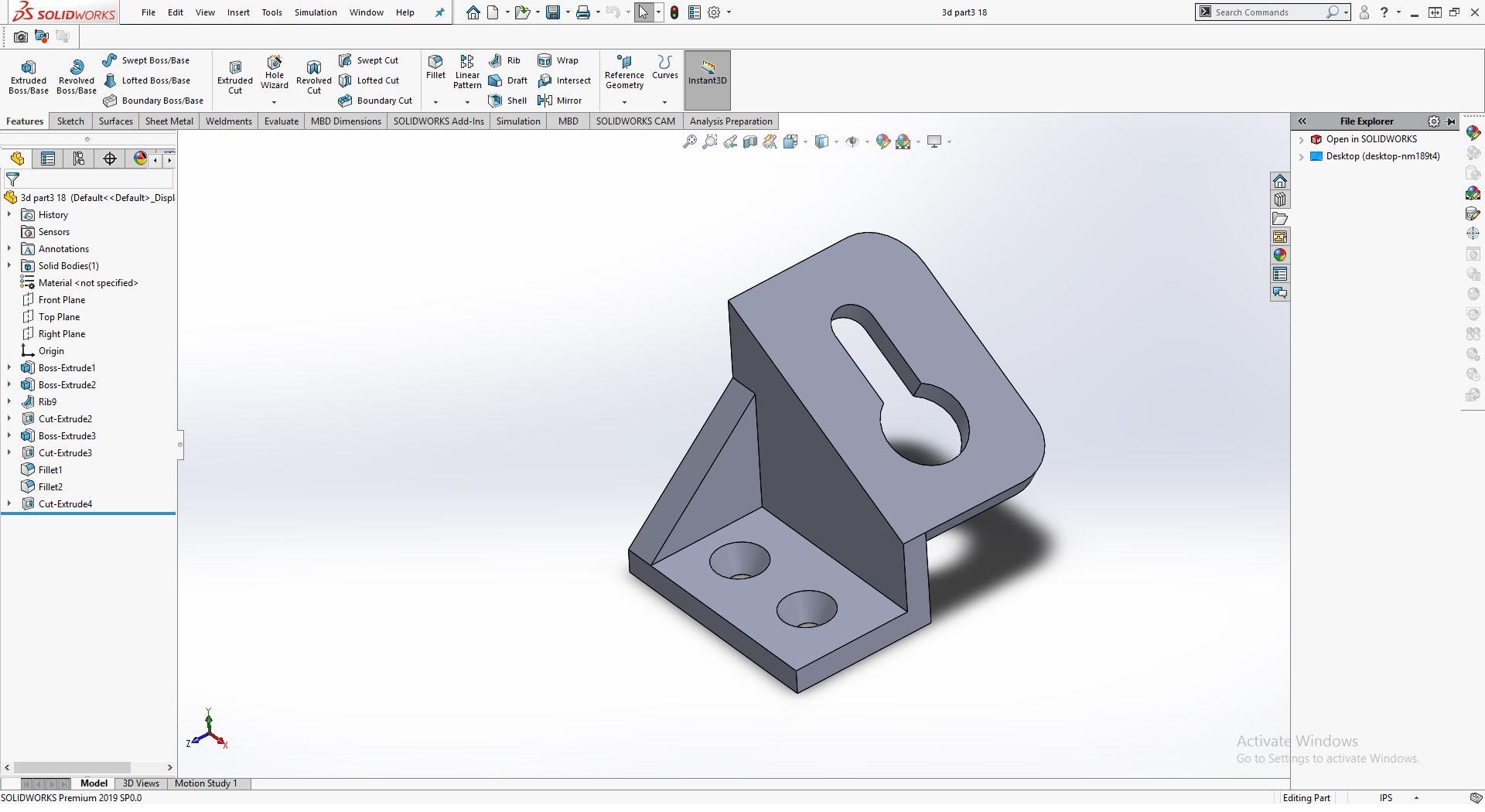
Task: Open the Curves dropdown arrow
Action: (664, 102)
